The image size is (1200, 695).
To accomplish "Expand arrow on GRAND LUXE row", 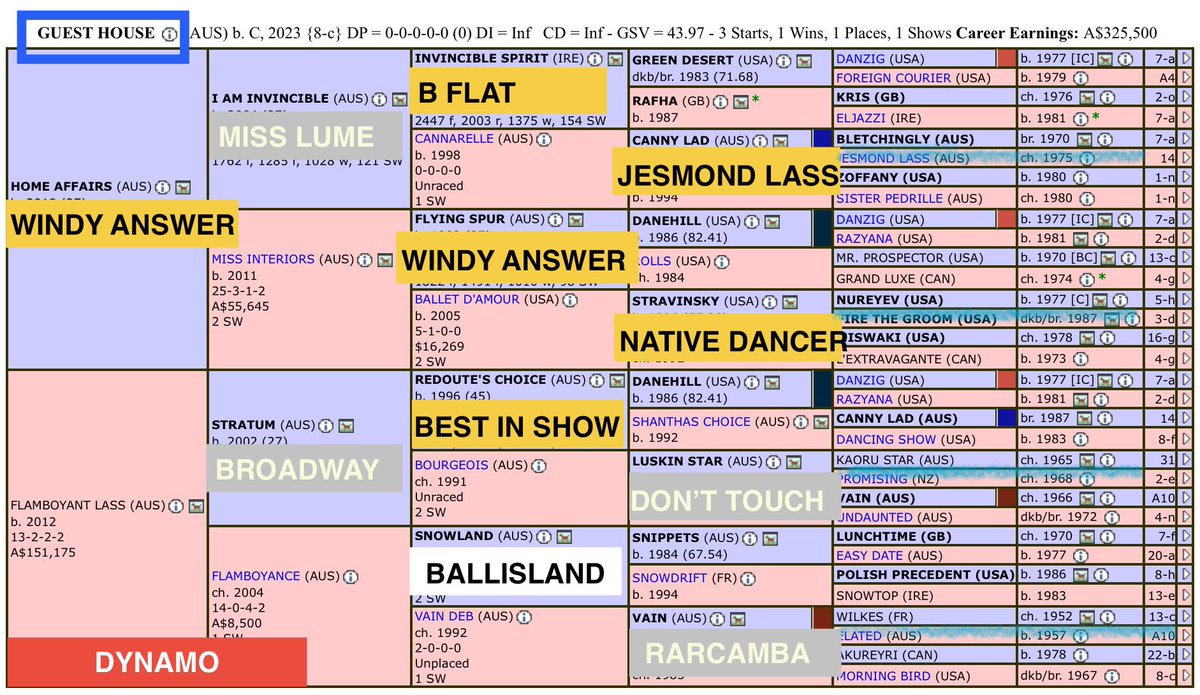I will click(1185, 278).
